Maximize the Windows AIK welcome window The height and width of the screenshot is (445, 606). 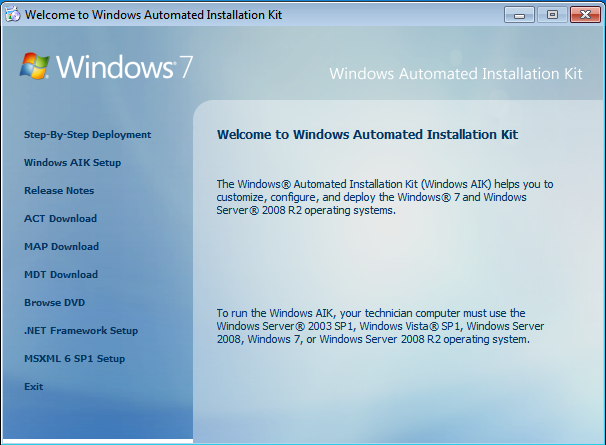point(552,15)
